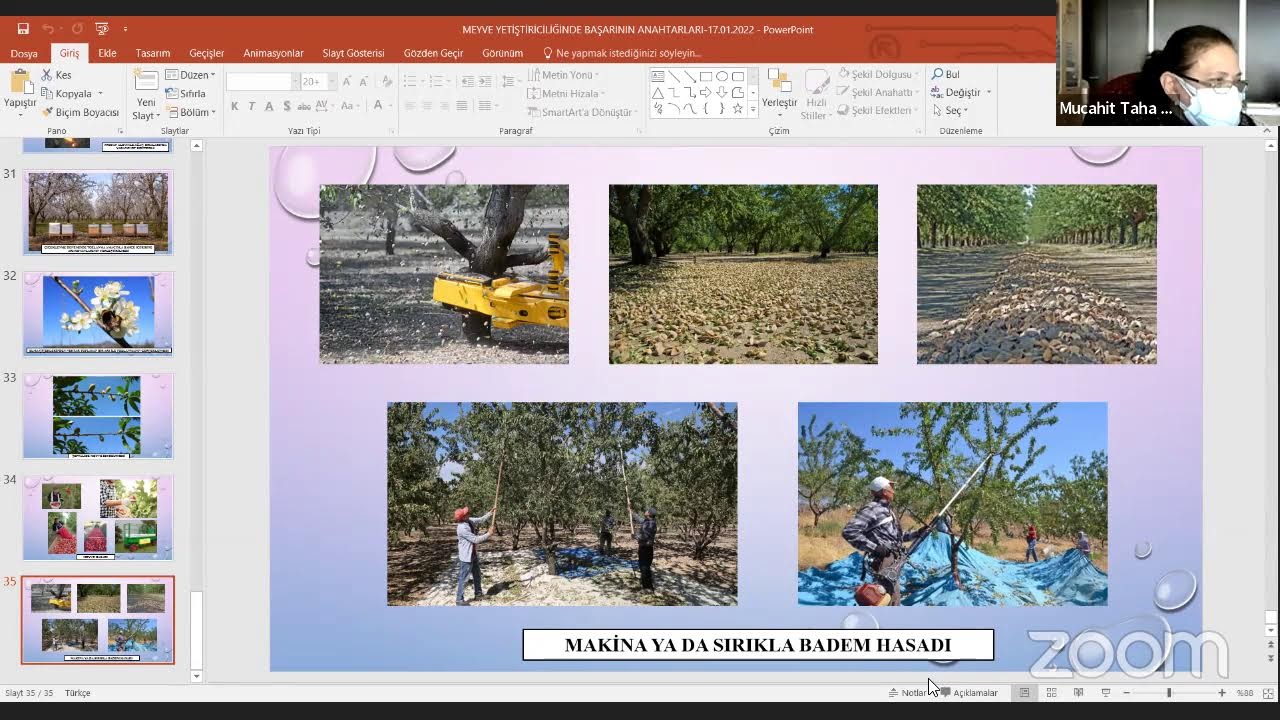Select Biçim Boyacısı format painter
Viewport: 1280px width, 720px height.
pos(79,112)
